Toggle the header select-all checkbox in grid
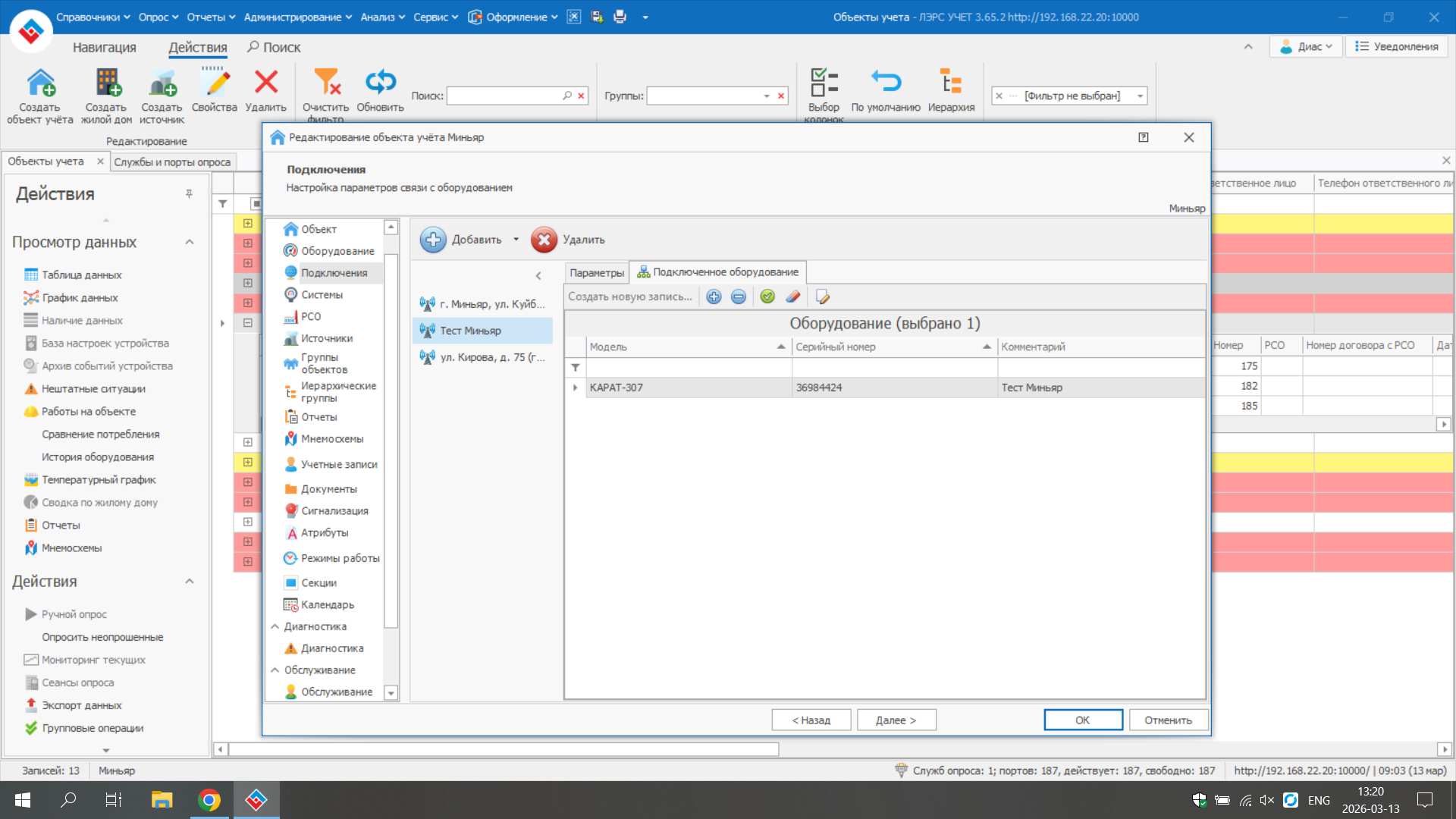 256,203
